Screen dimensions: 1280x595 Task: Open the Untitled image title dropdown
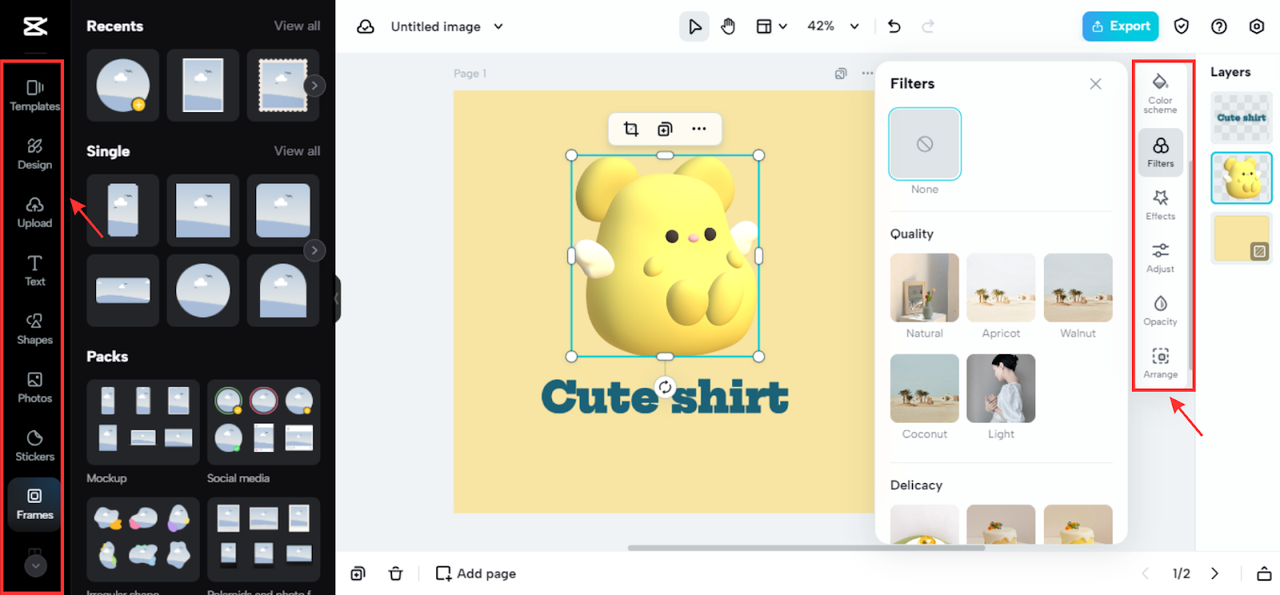pyautogui.click(x=447, y=27)
